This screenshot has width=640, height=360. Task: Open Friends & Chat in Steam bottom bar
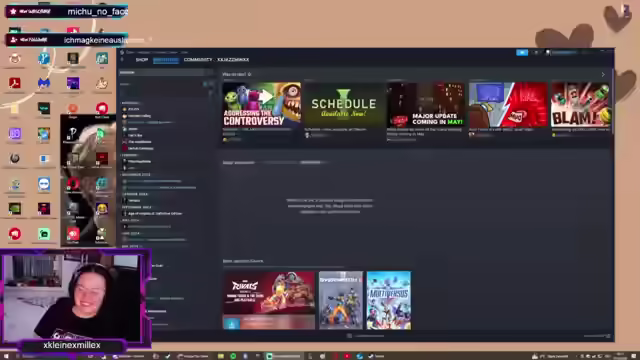597,336
